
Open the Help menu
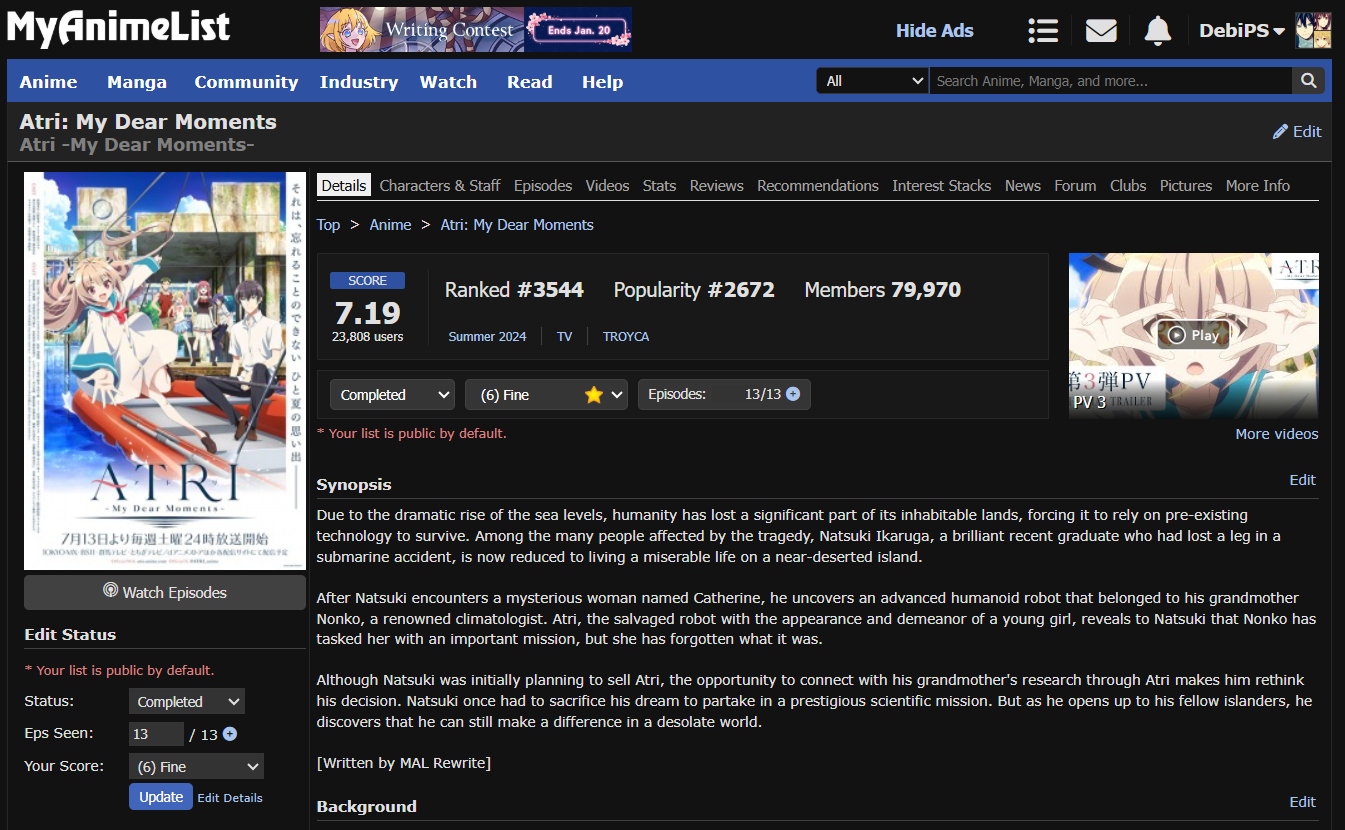click(602, 82)
